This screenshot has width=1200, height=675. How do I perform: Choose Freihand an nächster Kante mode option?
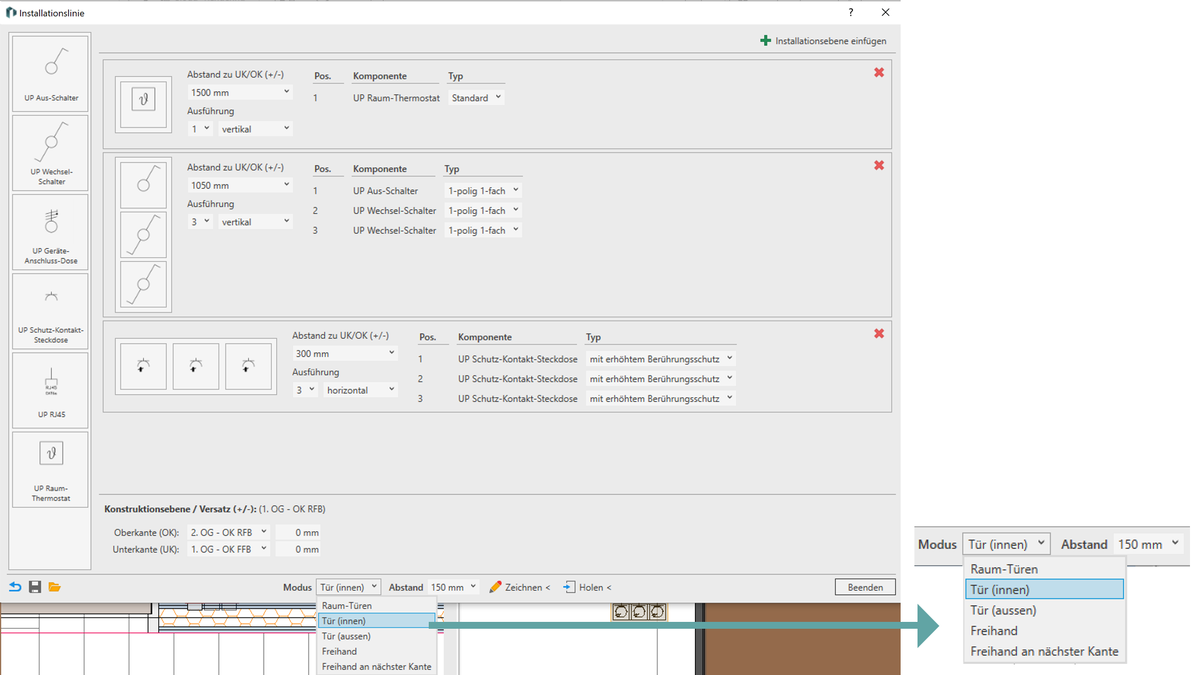[x=376, y=666]
